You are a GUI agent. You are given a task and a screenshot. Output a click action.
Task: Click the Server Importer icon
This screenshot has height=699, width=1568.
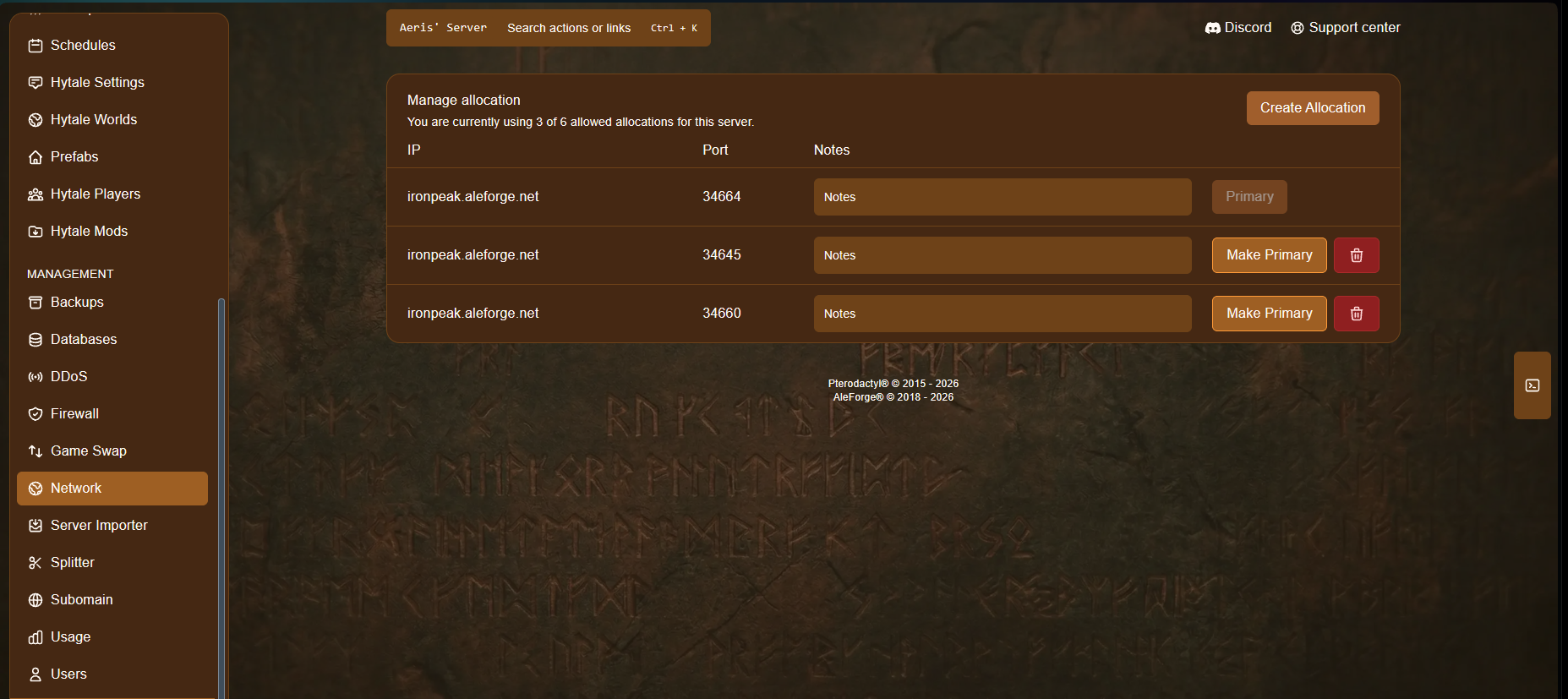[x=36, y=526]
